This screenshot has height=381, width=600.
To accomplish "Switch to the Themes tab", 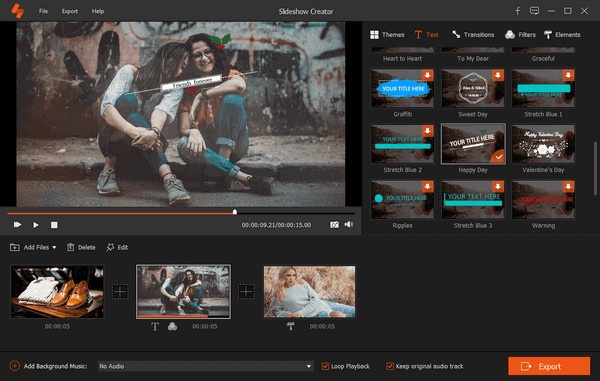I will (387, 34).
